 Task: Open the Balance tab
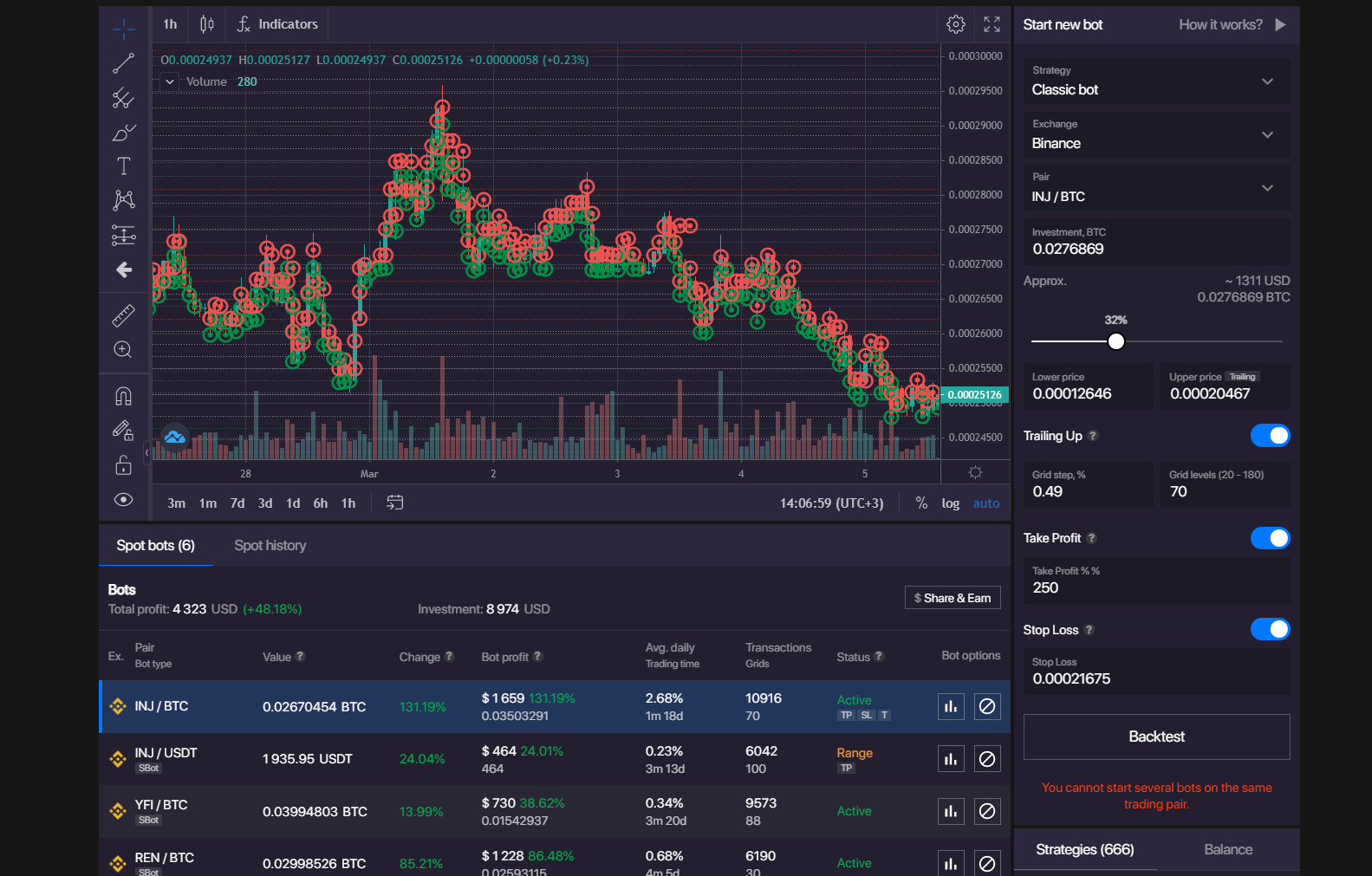(x=1228, y=849)
